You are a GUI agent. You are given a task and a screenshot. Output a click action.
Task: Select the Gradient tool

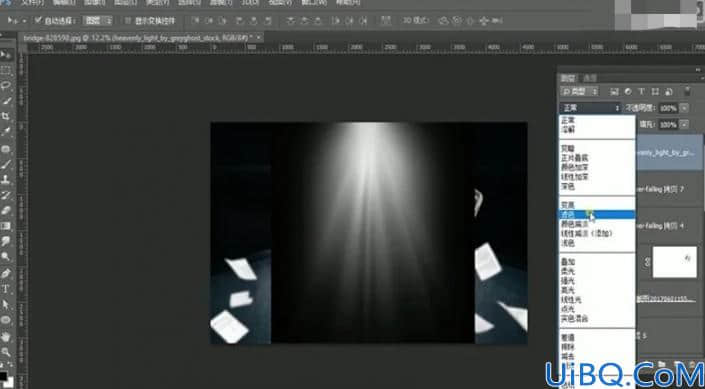pyautogui.click(x=6, y=226)
